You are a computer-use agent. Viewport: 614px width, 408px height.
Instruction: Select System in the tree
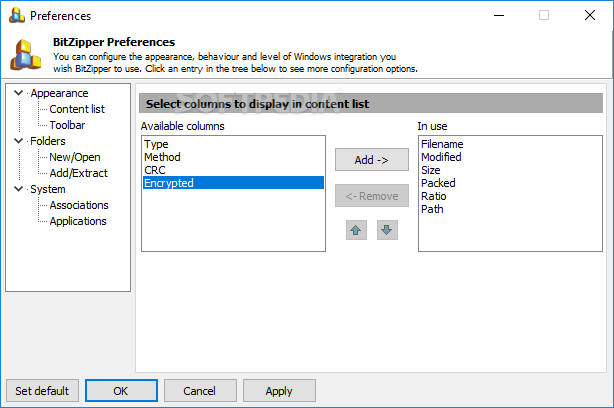coord(48,189)
